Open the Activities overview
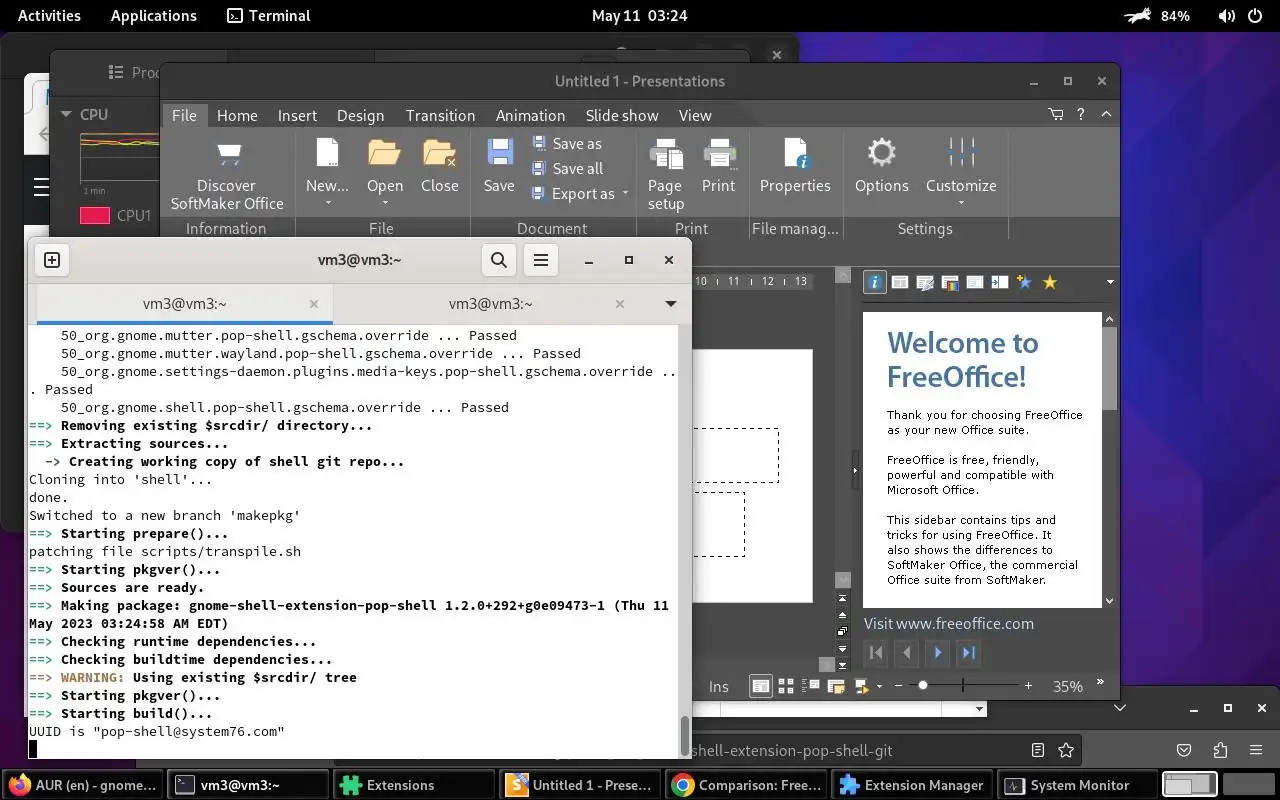This screenshot has width=1280, height=800. click(x=50, y=15)
